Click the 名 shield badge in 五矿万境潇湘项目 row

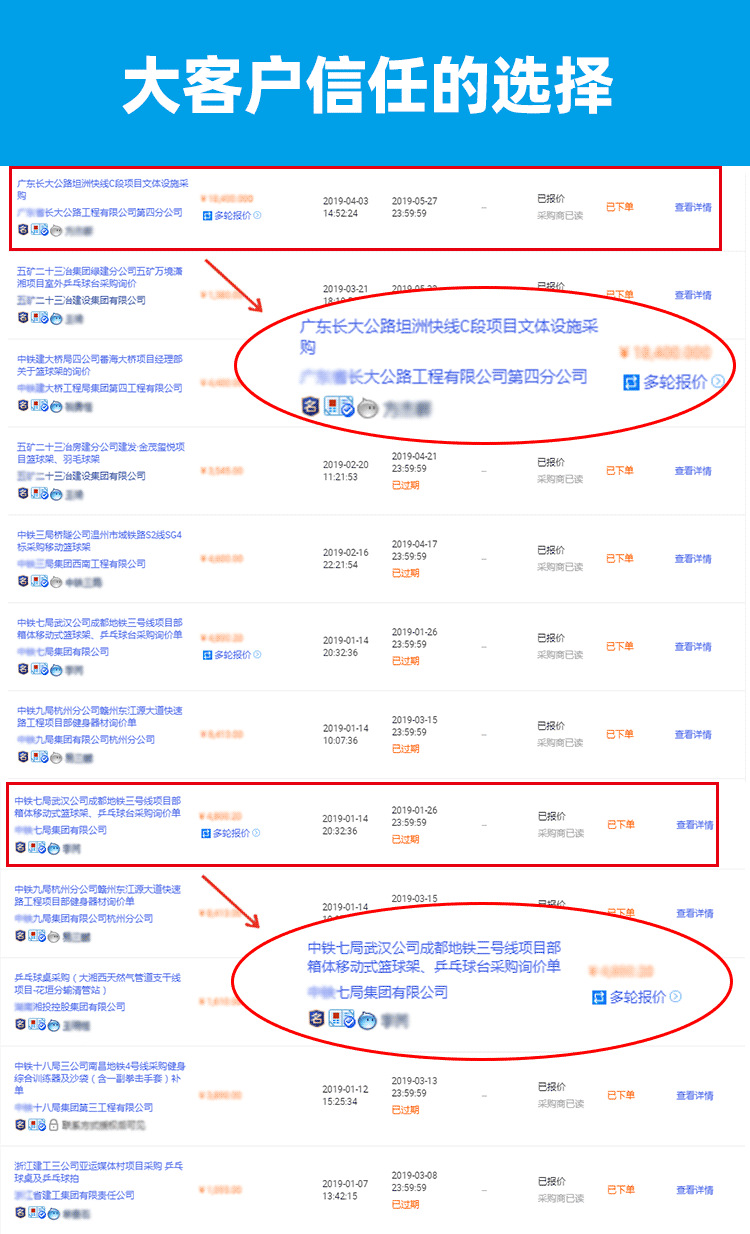pyautogui.click(x=23, y=318)
